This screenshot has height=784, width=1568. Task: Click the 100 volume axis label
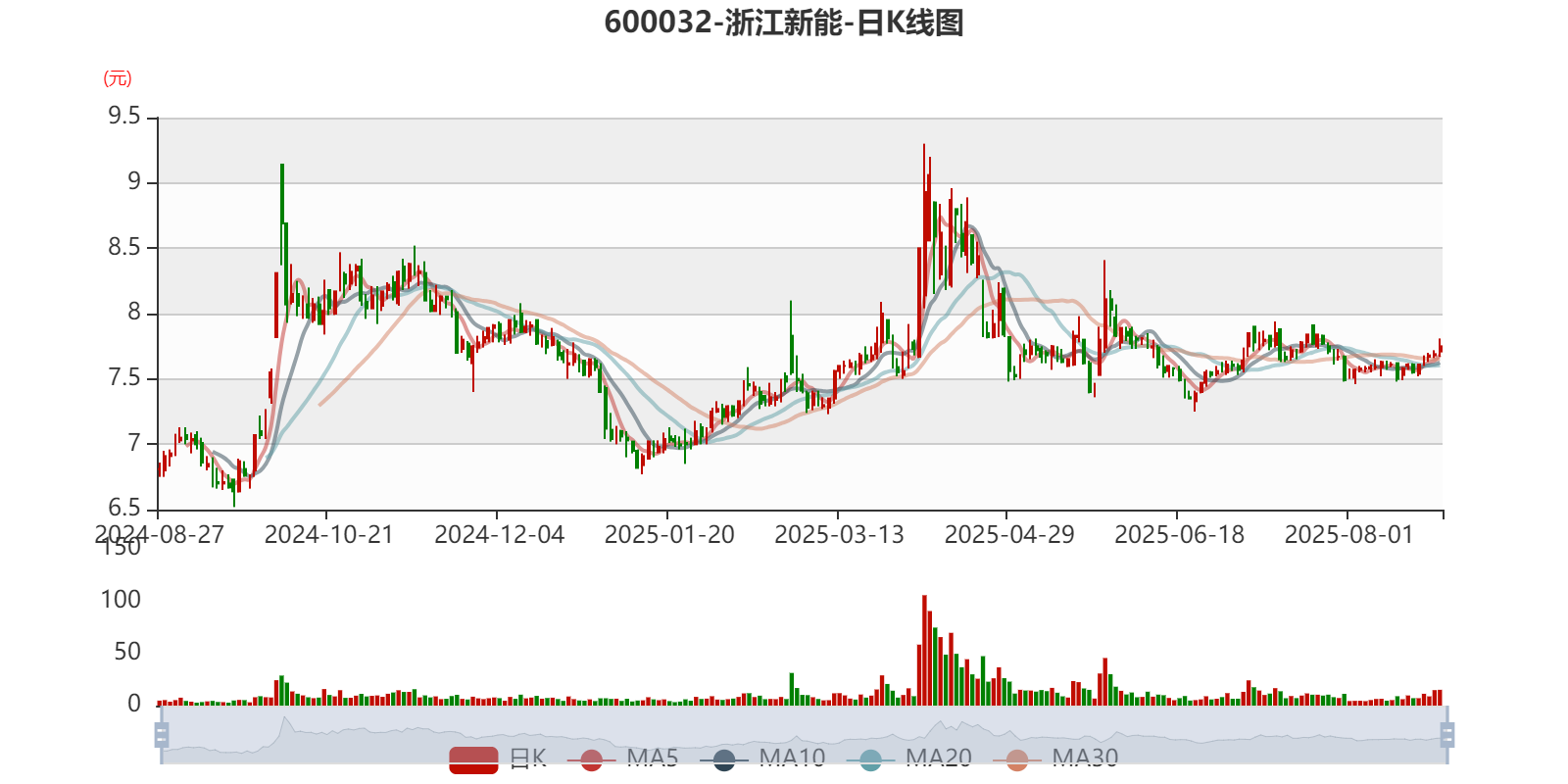(121, 600)
